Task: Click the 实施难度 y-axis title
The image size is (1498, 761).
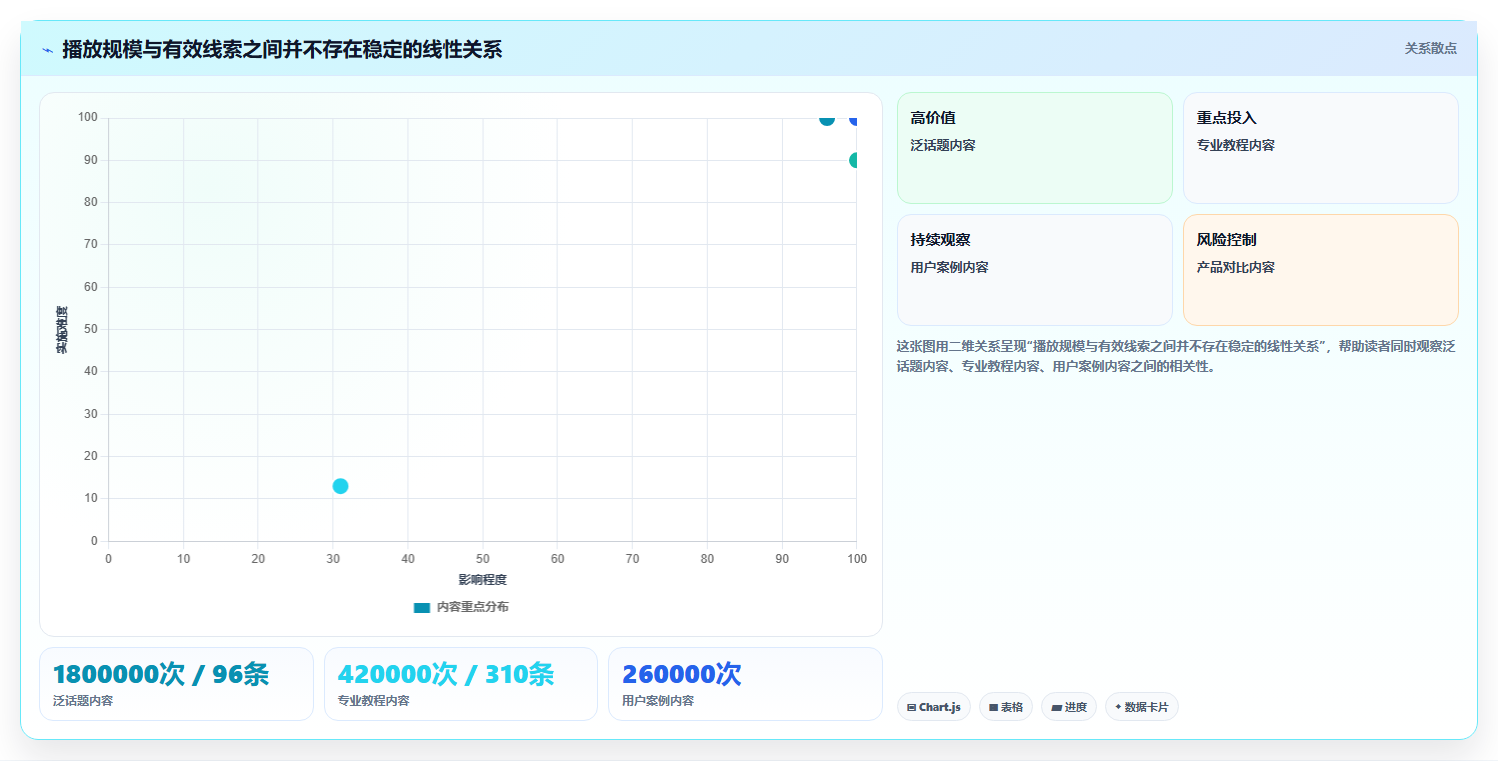Action: [62, 330]
